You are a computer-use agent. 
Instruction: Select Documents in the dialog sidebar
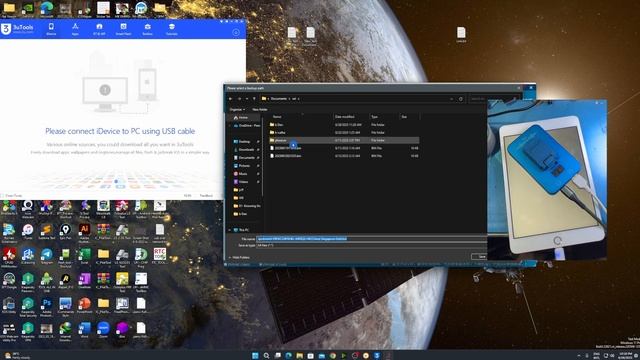click(247, 158)
